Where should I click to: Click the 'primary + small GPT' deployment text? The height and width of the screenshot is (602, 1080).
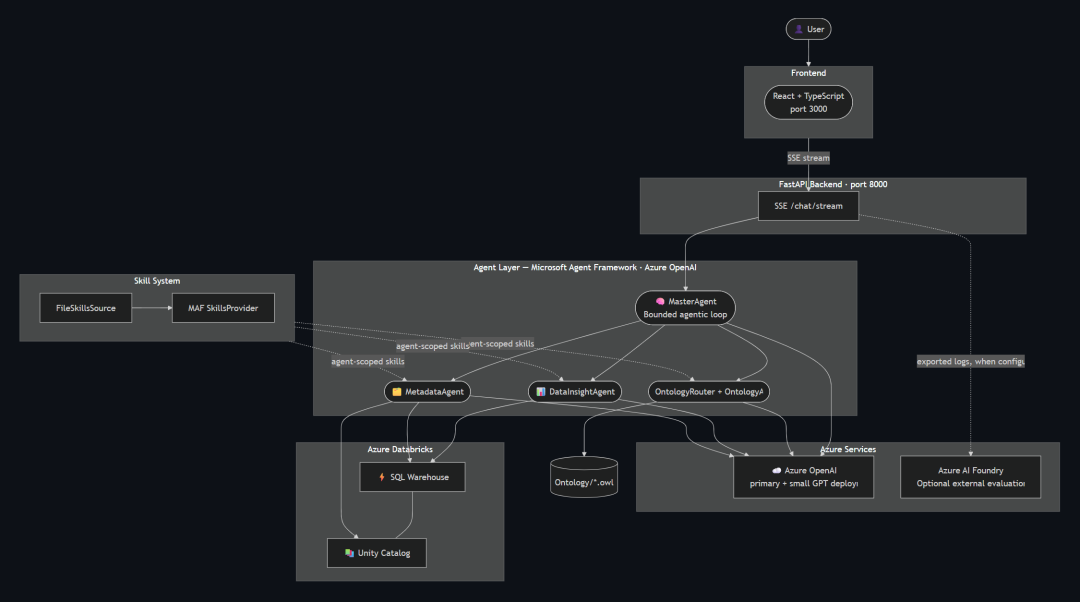coord(804,484)
